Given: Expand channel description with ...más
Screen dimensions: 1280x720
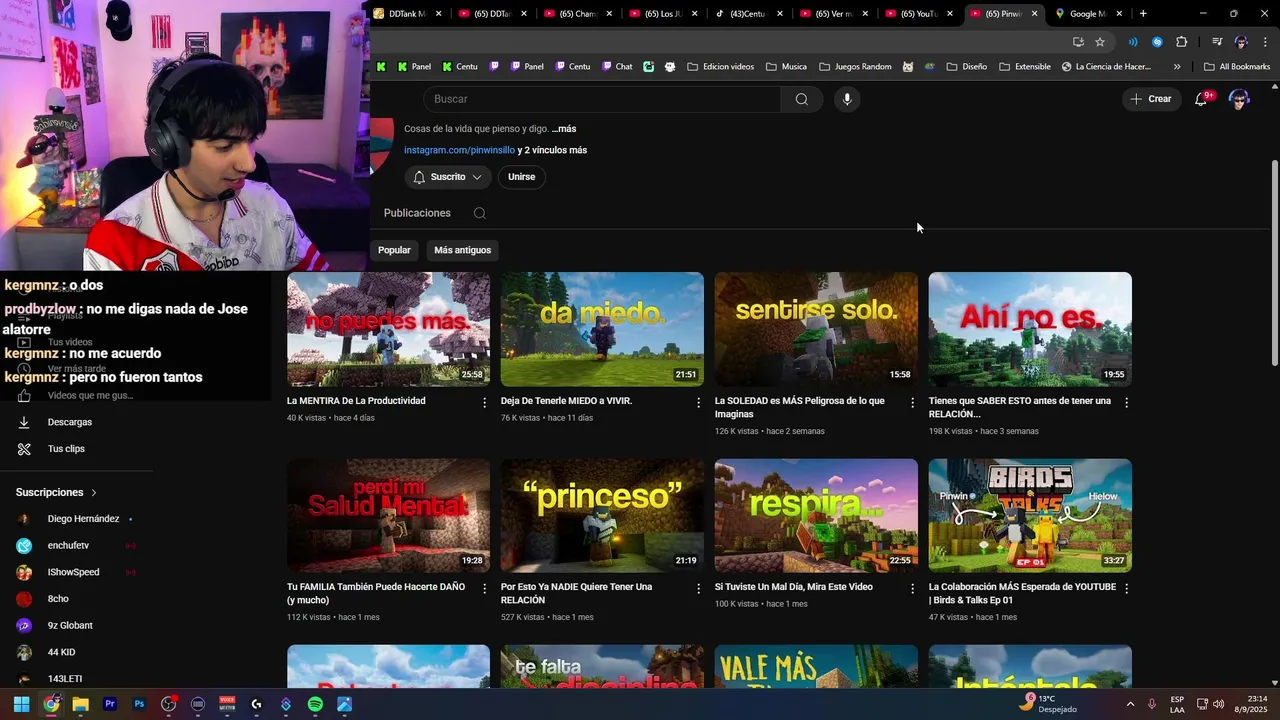Looking at the screenshot, I should point(564,129).
